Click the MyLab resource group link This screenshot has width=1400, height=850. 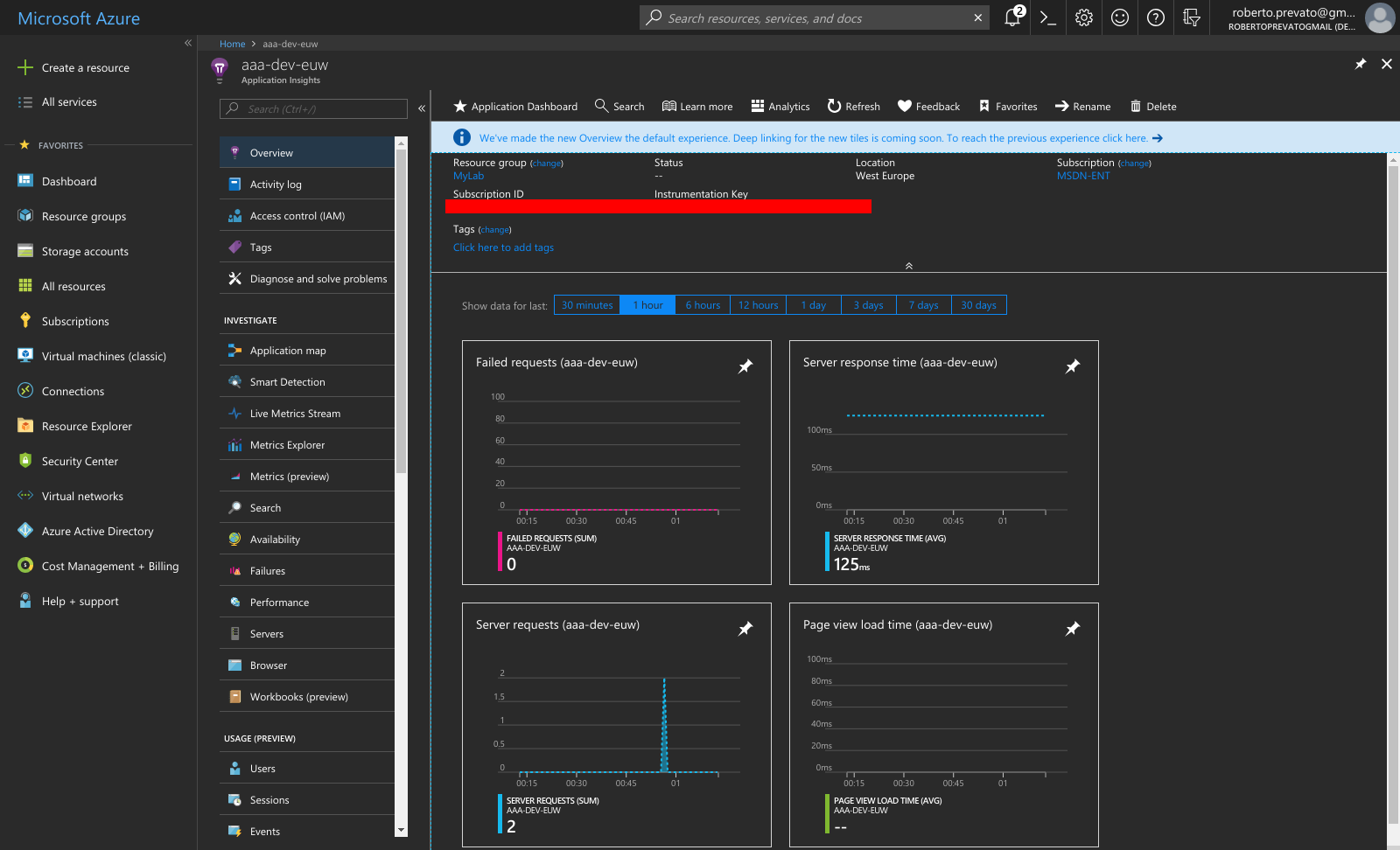coord(468,176)
